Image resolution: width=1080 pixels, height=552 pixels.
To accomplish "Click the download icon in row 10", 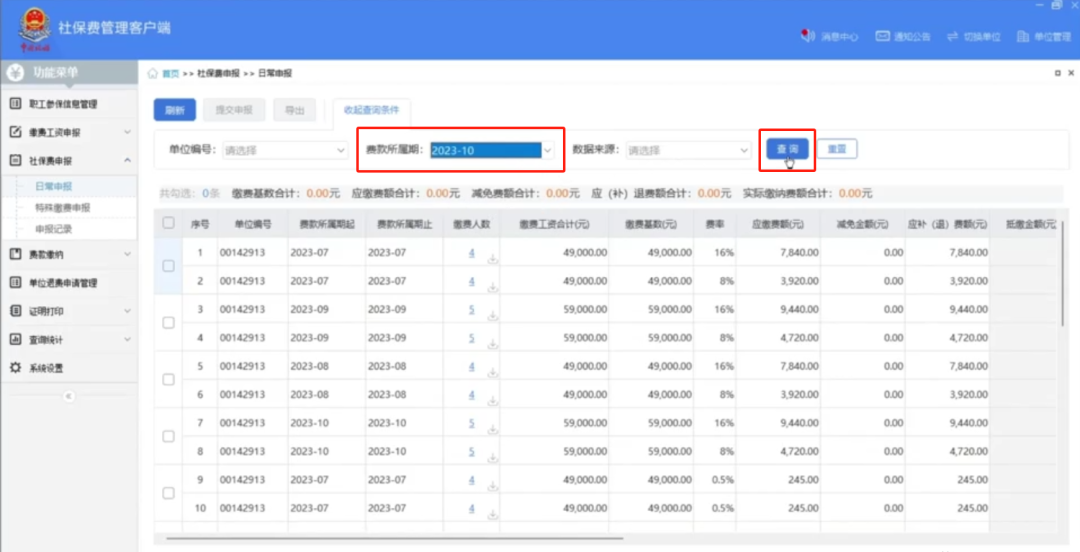I will coord(492,514).
